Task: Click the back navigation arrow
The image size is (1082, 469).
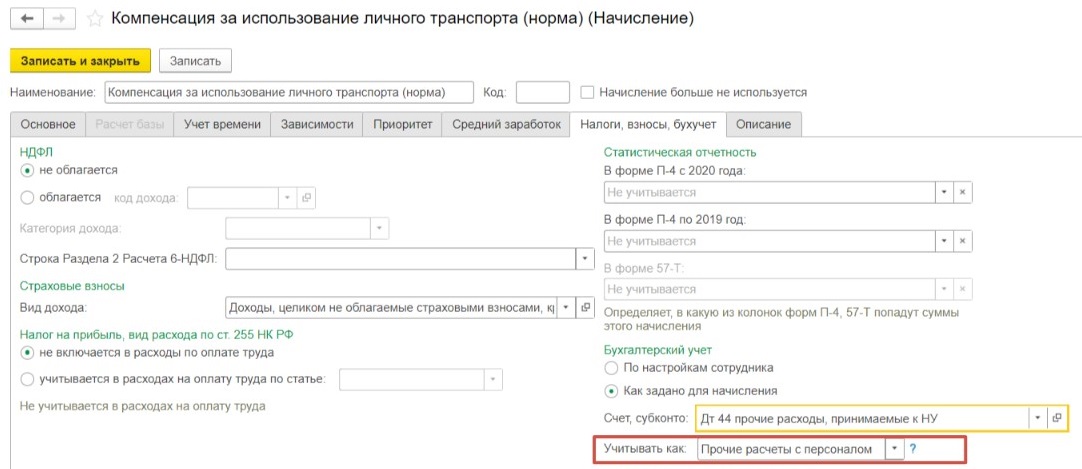Action: coord(26,19)
